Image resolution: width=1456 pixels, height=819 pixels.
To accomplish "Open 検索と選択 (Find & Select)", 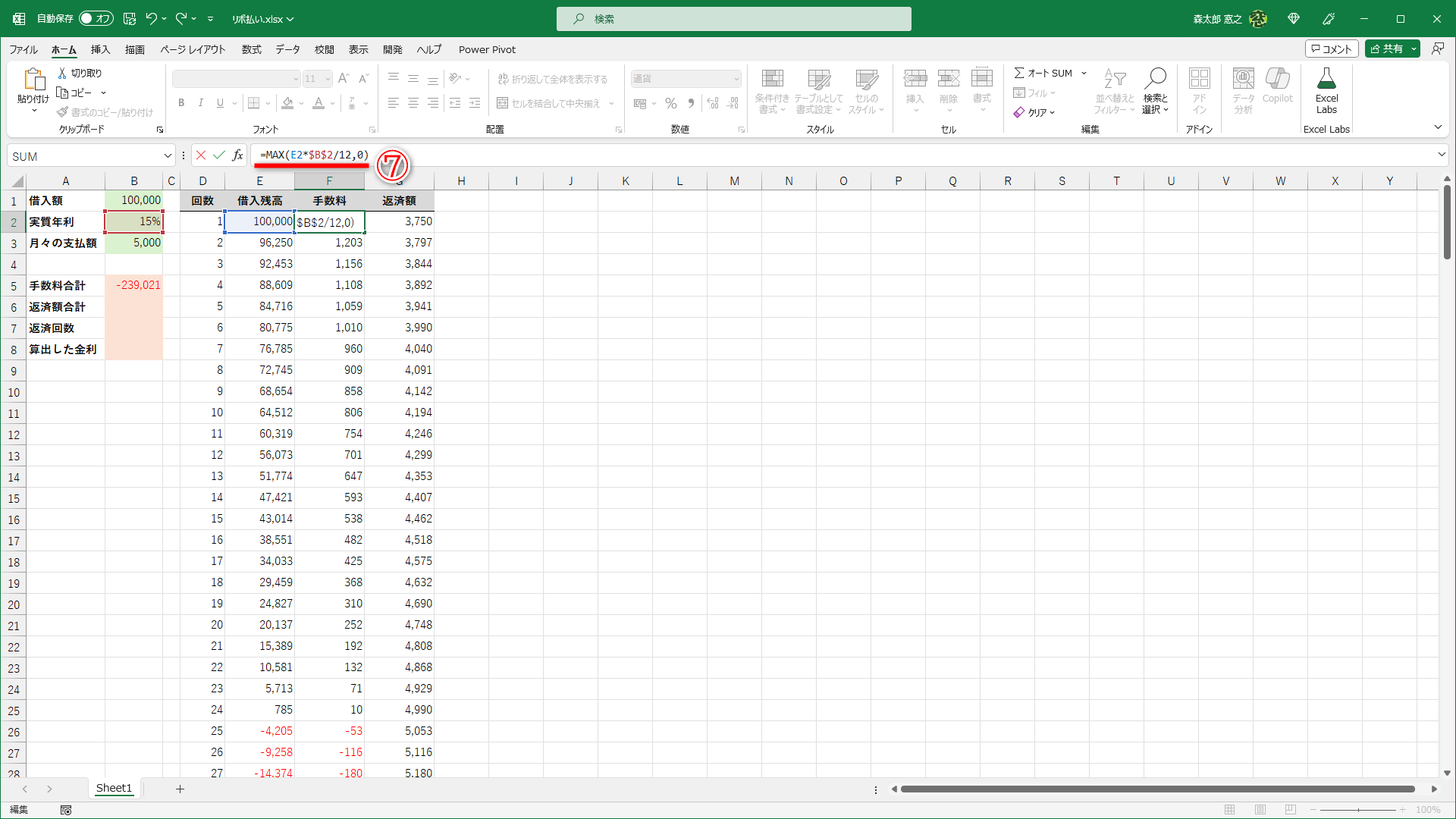I will point(1155,91).
